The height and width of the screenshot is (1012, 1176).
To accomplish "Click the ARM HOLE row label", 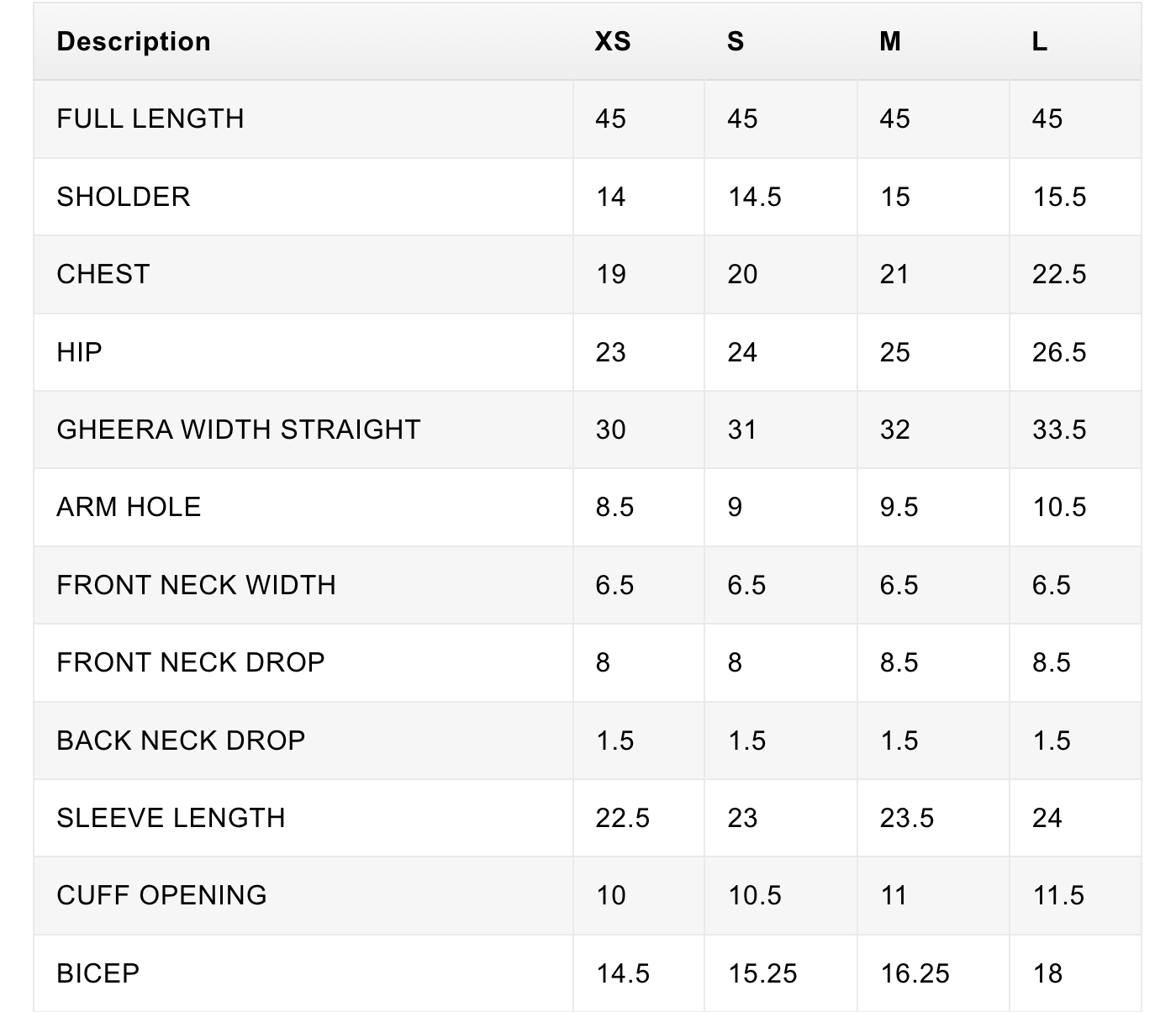I will point(129,507).
